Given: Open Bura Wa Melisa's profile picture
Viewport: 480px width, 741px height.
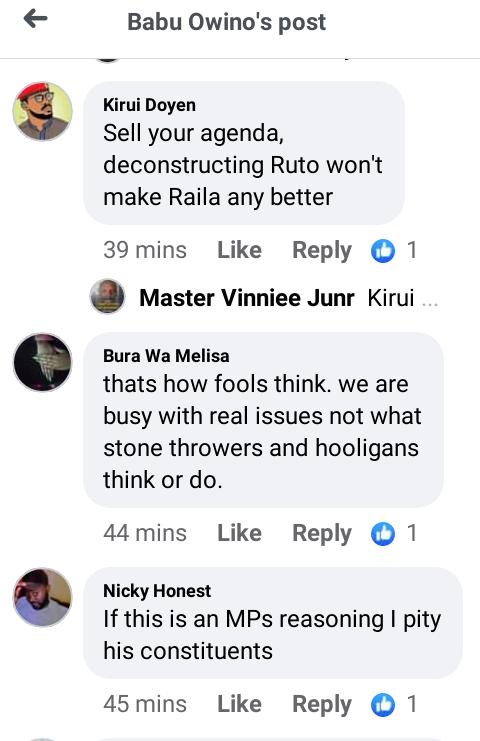Looking at the screenshot, I should click(x=43, y=362).
